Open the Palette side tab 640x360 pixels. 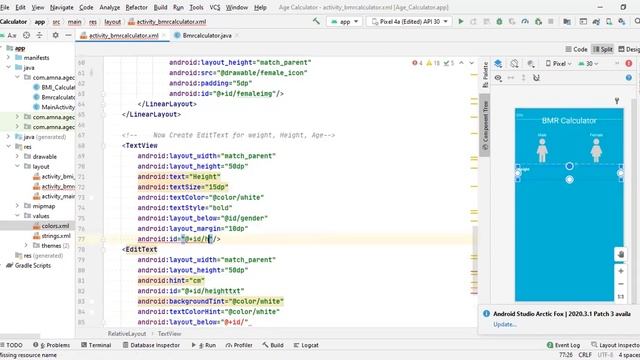[485, 75]
